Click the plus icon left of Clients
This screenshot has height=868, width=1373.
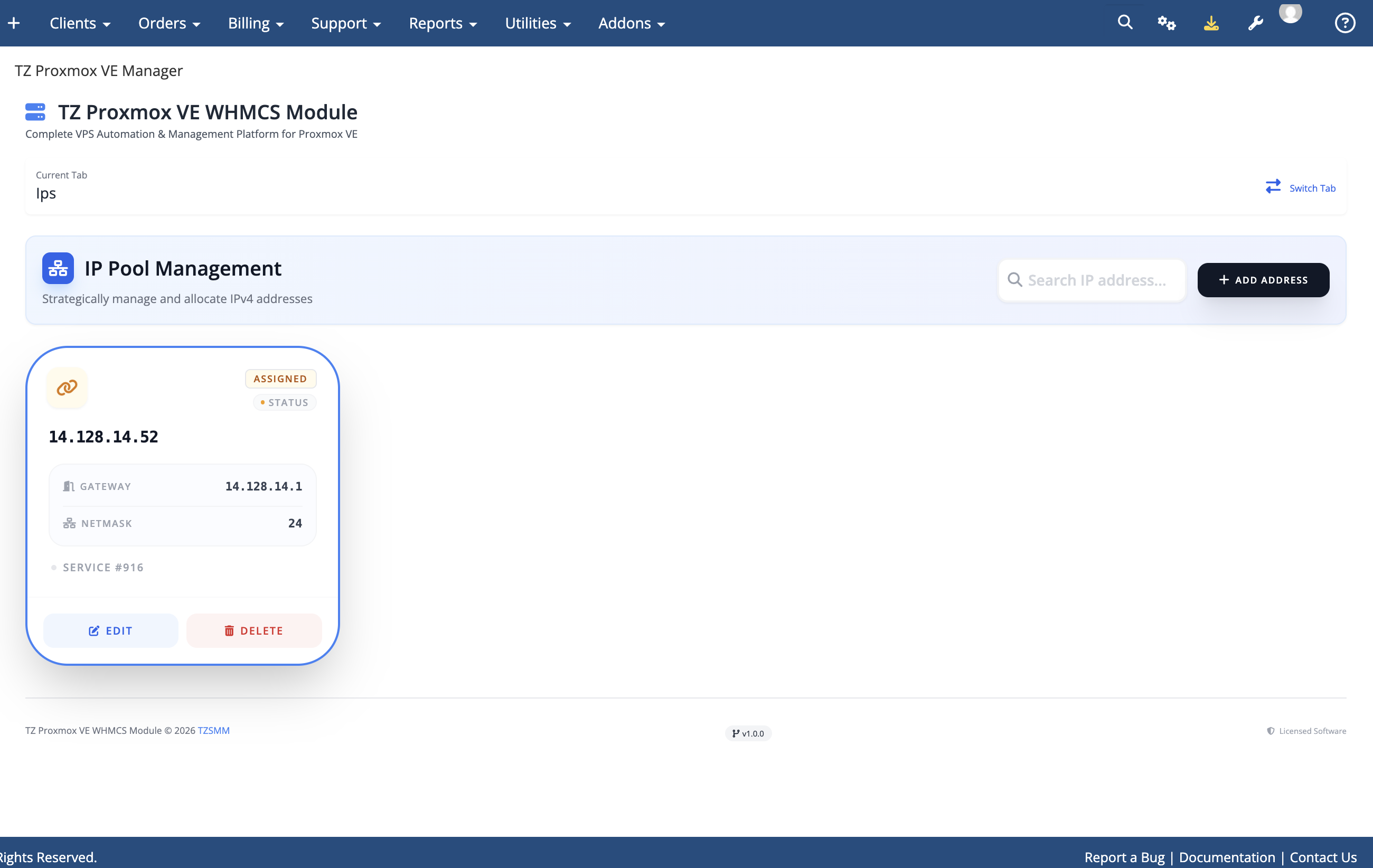point(14,23)
